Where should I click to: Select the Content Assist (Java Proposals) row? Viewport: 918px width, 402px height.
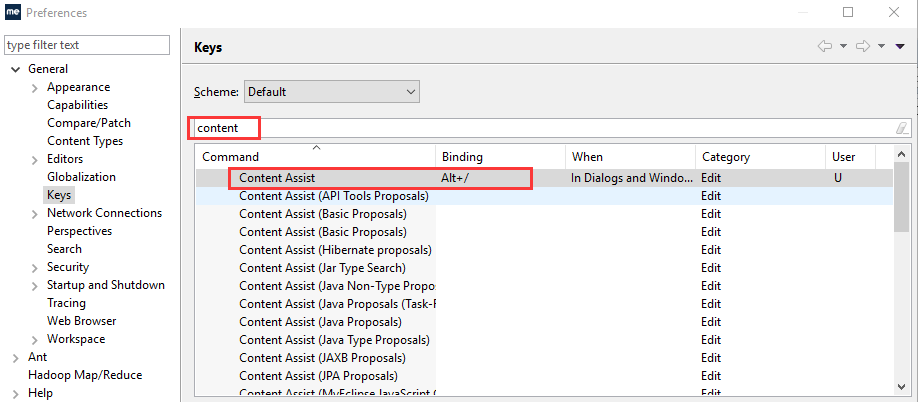pyautogui.click(x=320, y=322)
